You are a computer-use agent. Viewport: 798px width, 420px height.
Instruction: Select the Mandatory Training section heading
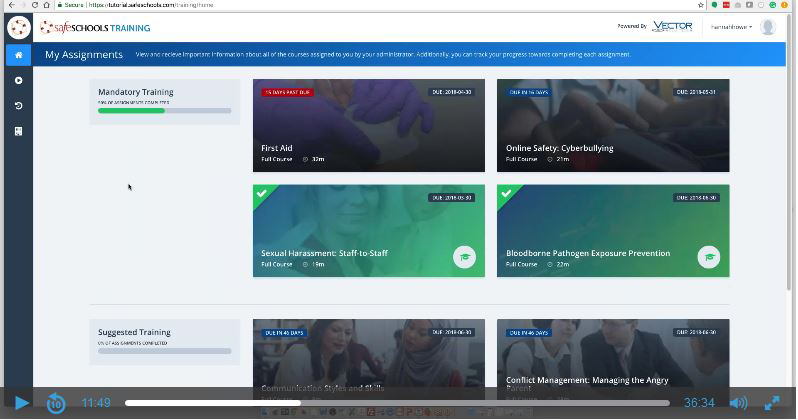pyautogui.click(x=135, y=92)
